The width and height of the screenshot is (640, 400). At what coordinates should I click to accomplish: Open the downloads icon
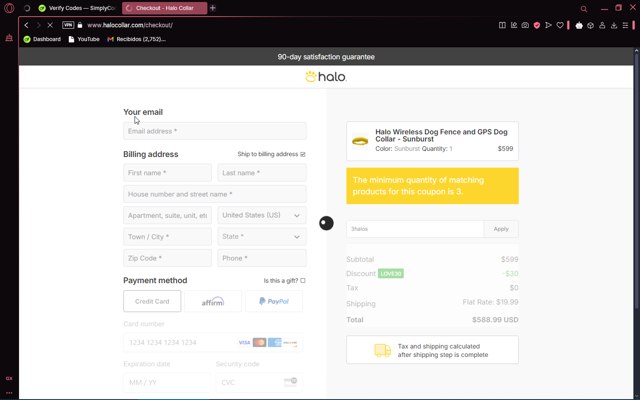613,25
